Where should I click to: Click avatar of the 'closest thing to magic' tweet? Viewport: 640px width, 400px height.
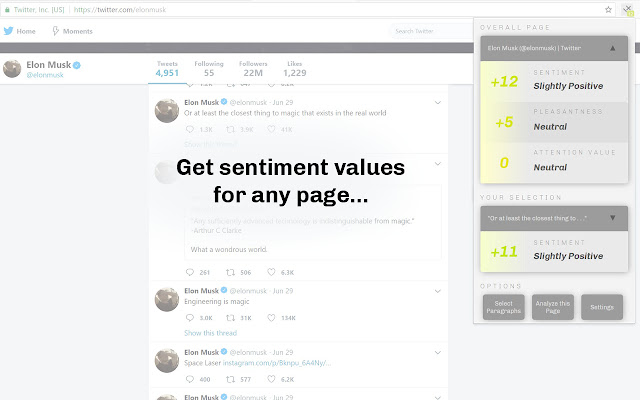pyautogui.click(x=167, y=110)
